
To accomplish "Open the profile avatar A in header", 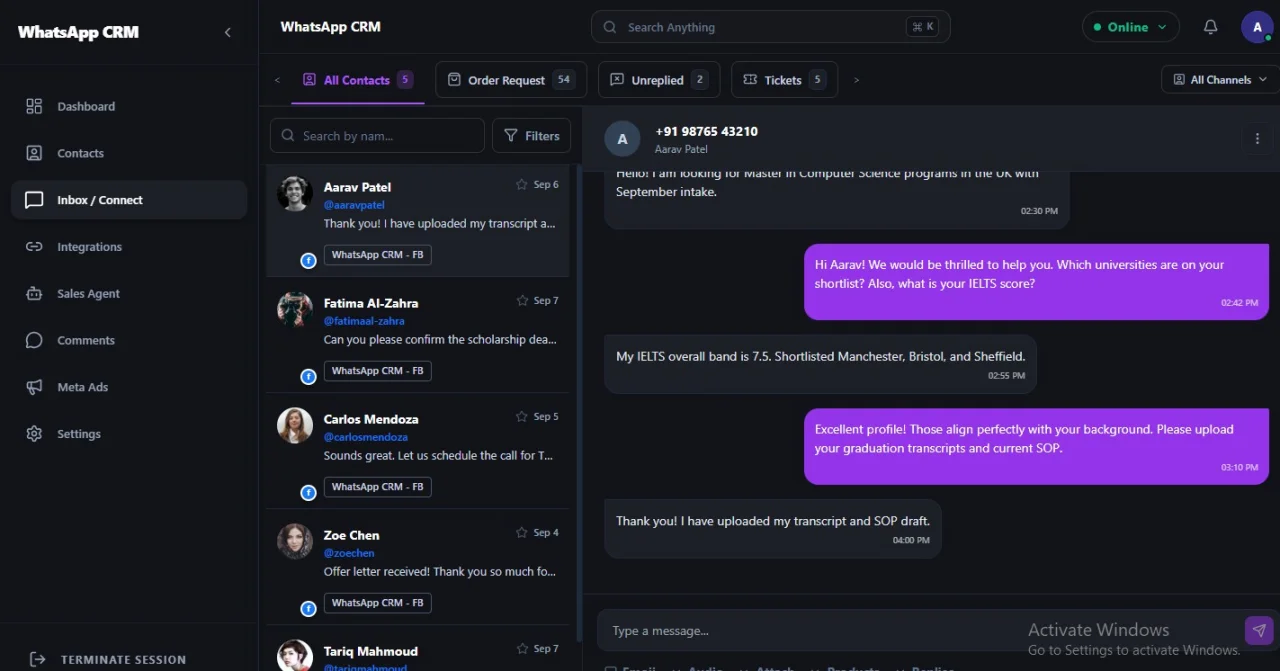I will 1257,27.
